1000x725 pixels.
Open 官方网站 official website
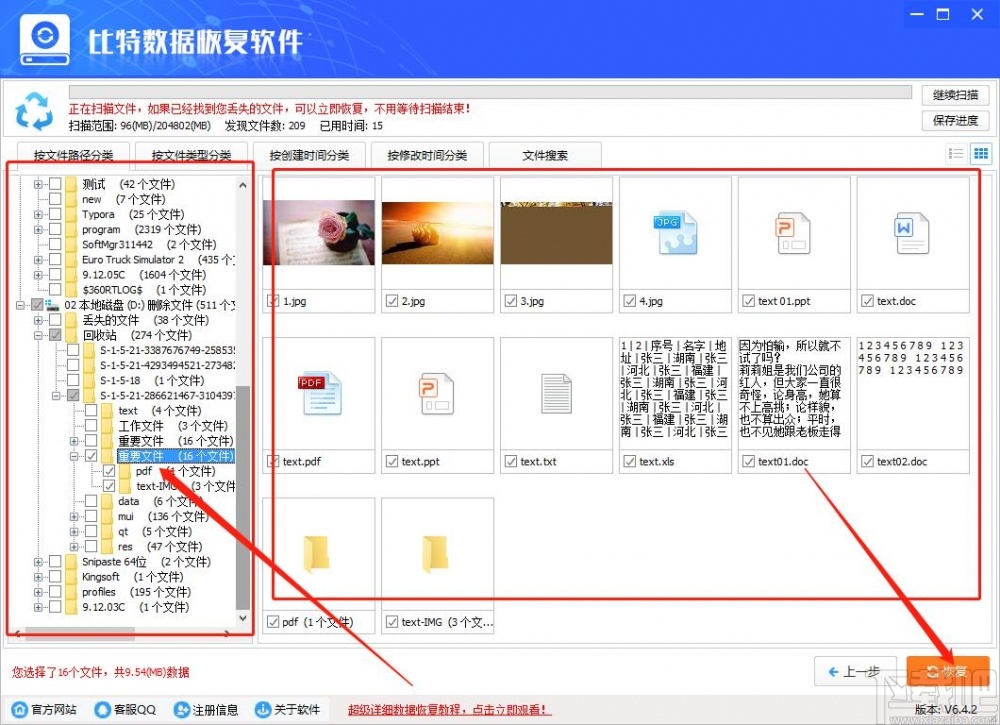[44, 708]
